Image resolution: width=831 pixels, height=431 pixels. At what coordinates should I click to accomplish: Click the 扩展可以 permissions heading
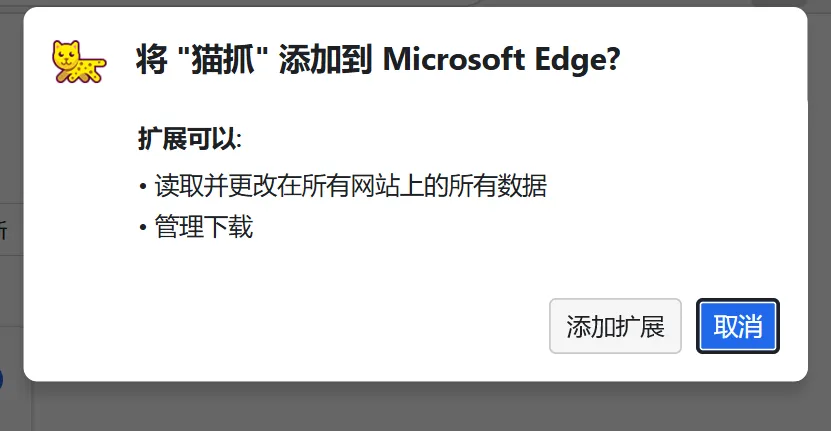pos(190,139)
